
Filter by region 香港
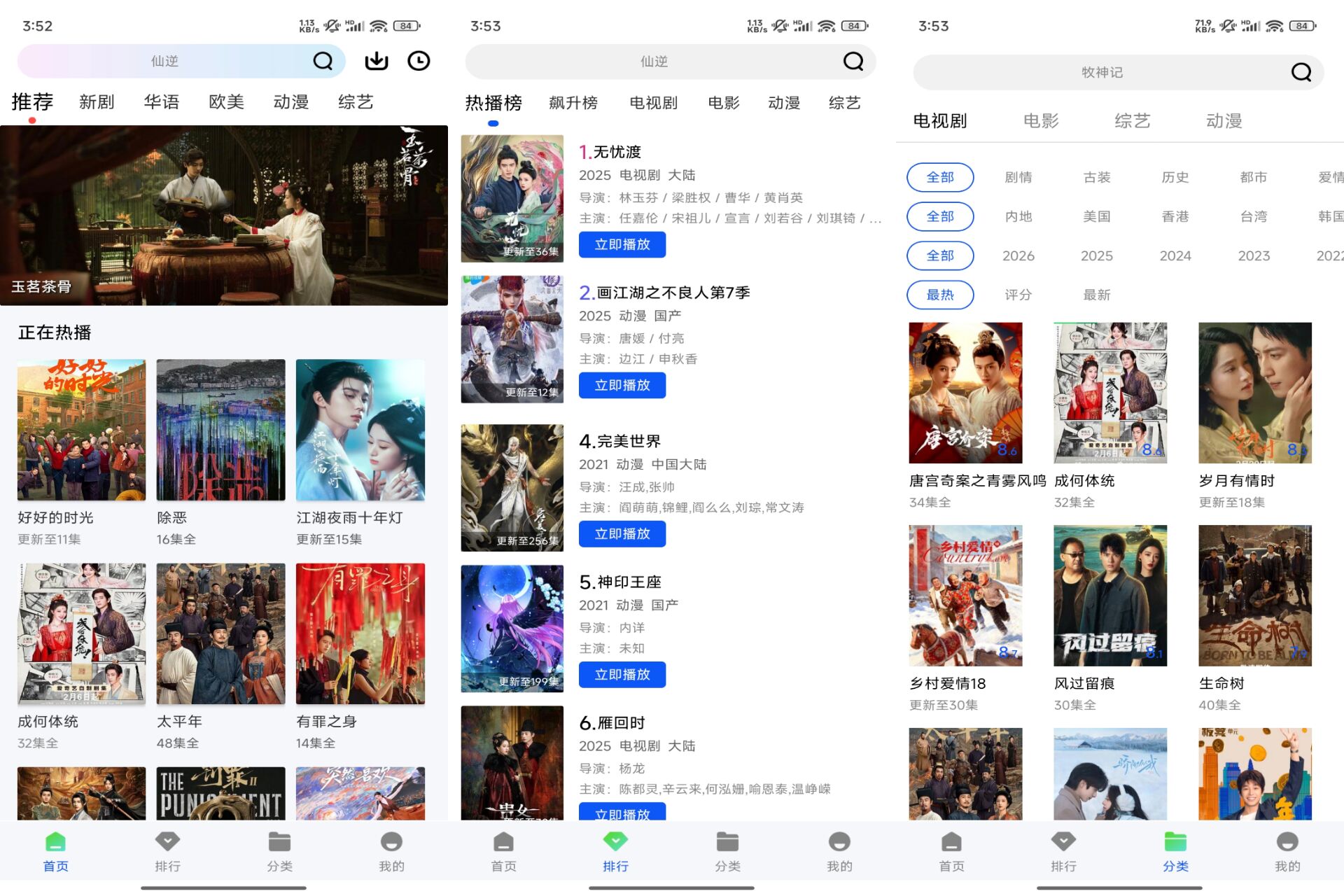click(x=1175, y=216)
